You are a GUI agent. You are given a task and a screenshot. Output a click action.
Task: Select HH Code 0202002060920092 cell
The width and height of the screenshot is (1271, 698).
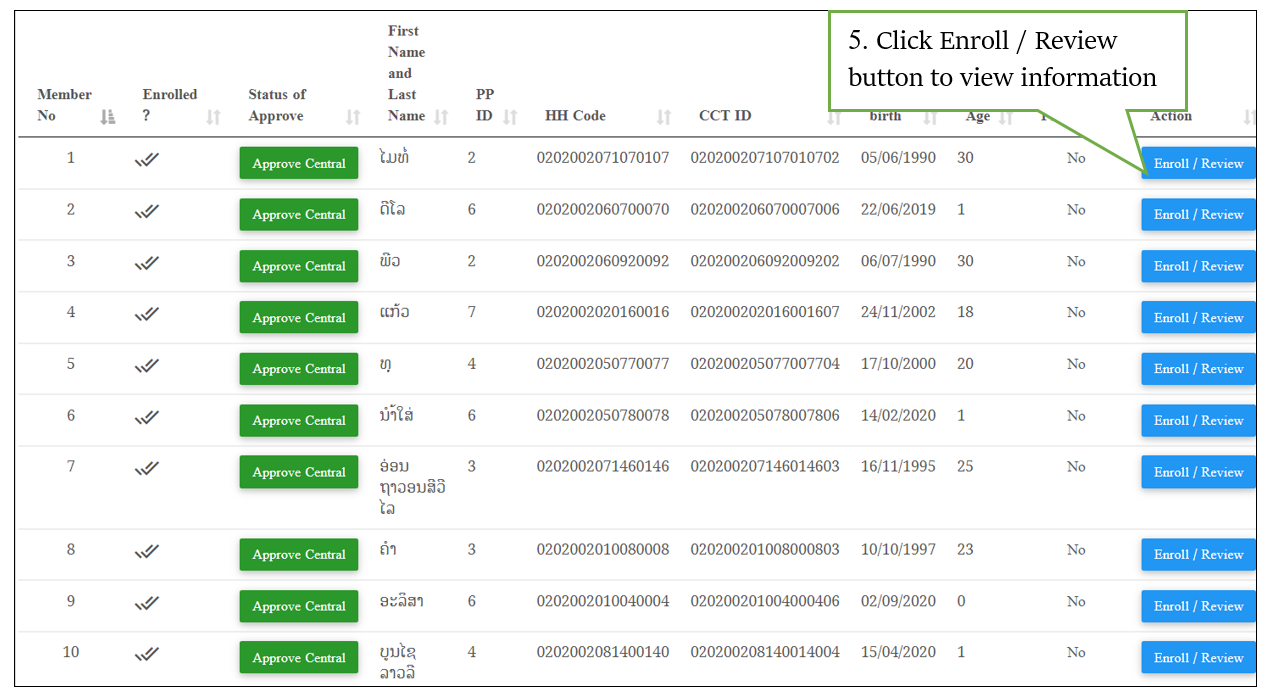[x=602, y=261]
